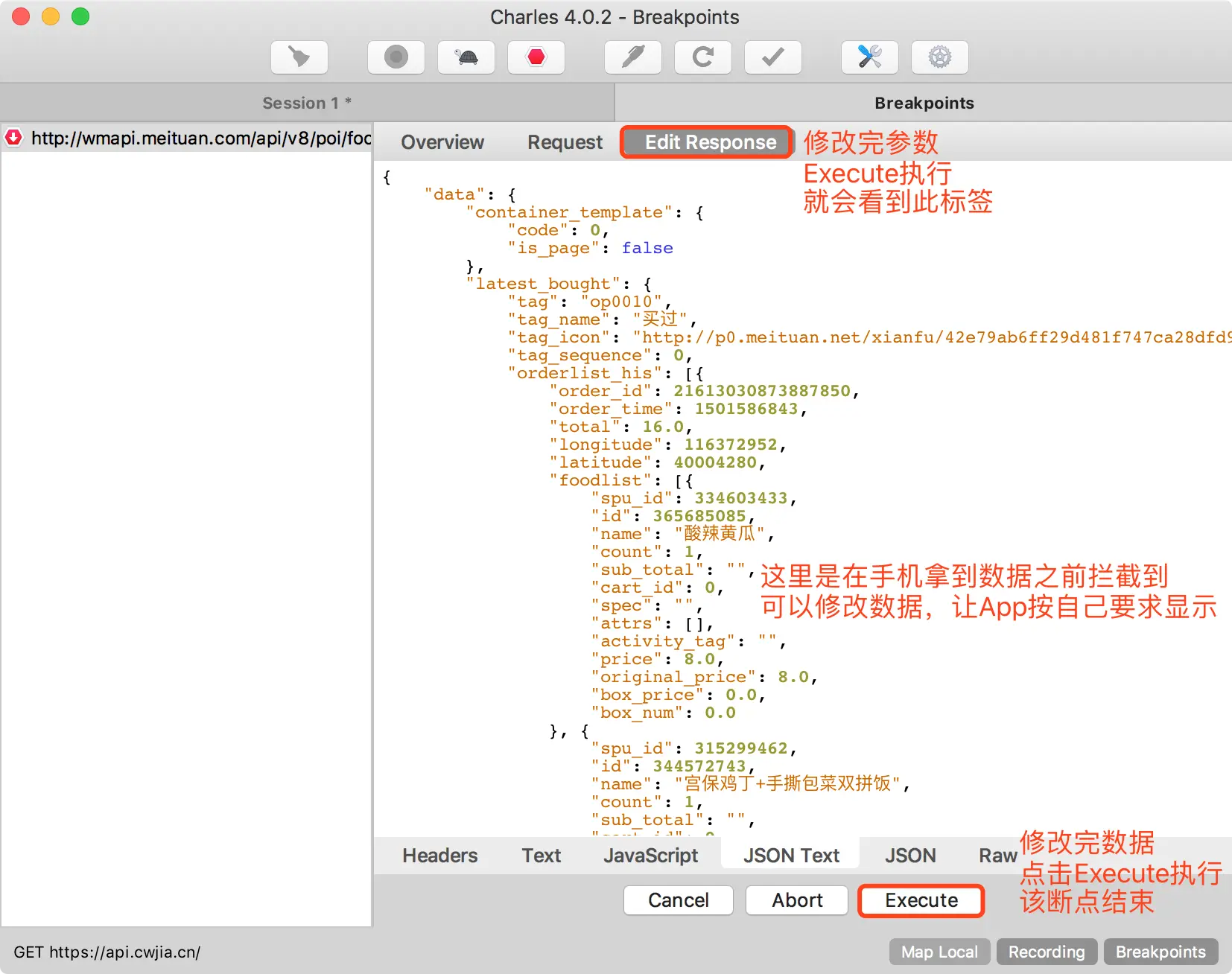Click the "attrs": [] line
This screenshot has width=1232, height=974.
[652, 623]
